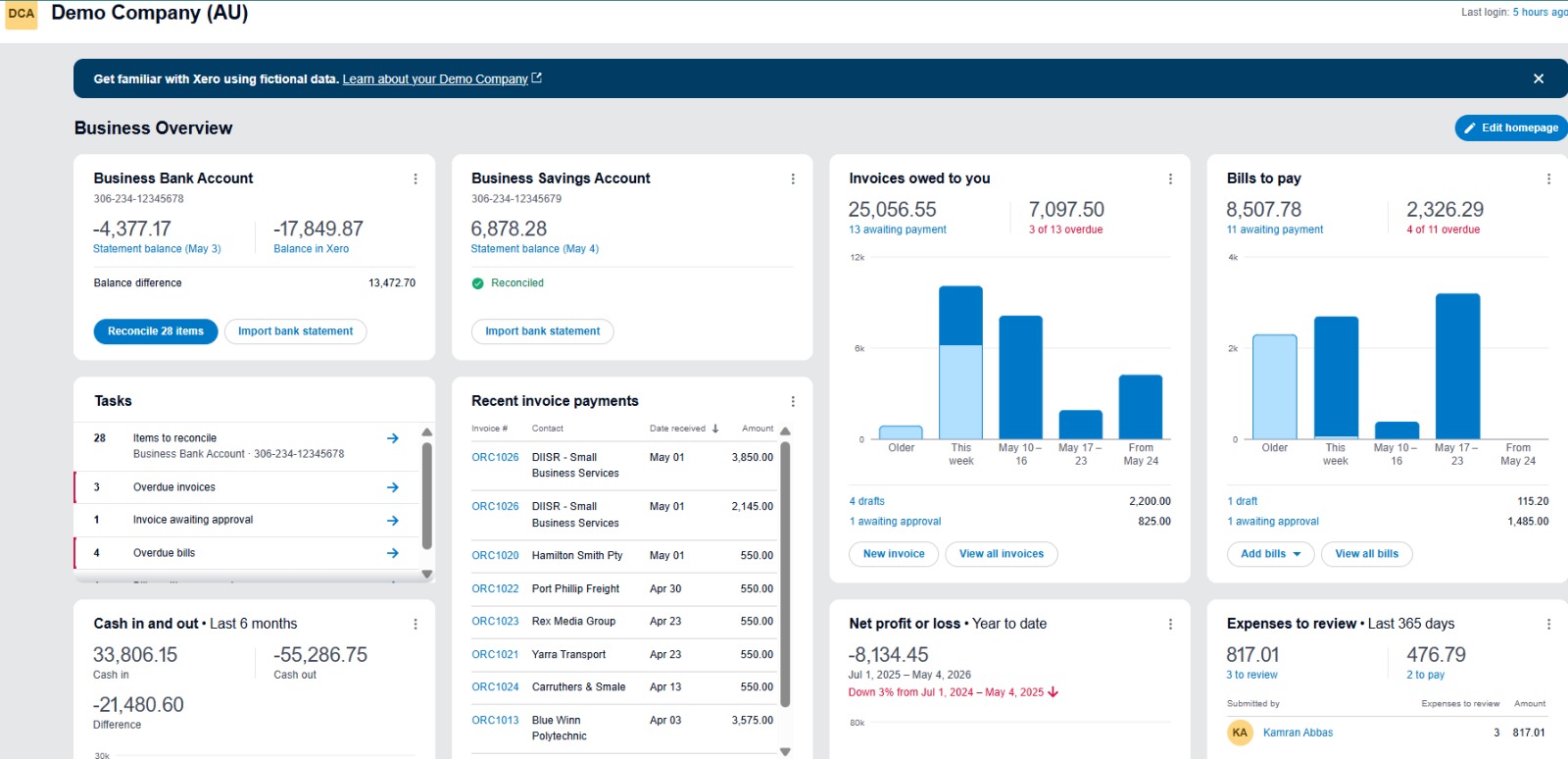Click arrow next to Overdue invoices task
The image size is (1568, 759).
pyautogui.click(x=393, y=487)
